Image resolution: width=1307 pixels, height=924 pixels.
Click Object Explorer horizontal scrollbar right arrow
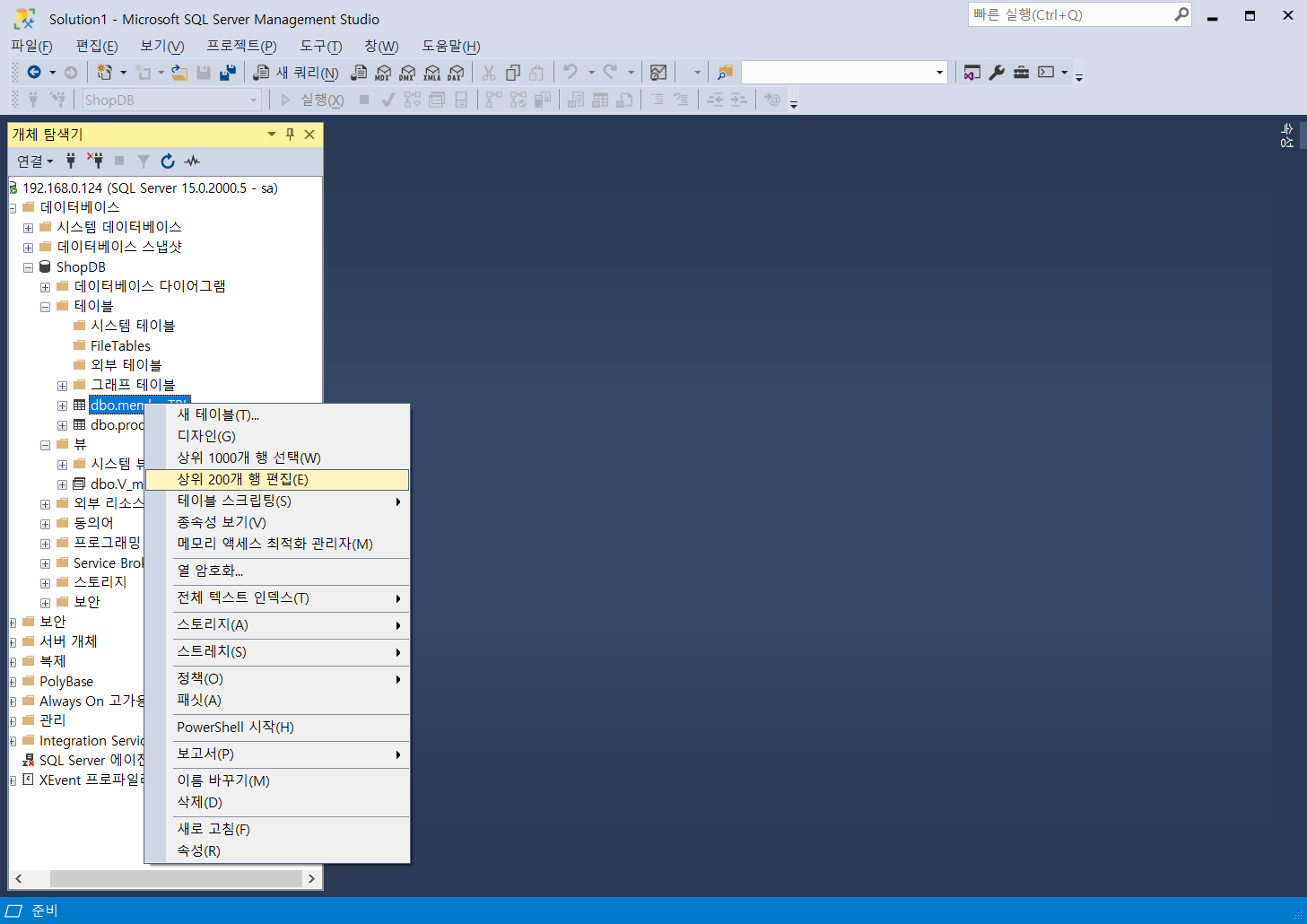[x=311, y=878]
